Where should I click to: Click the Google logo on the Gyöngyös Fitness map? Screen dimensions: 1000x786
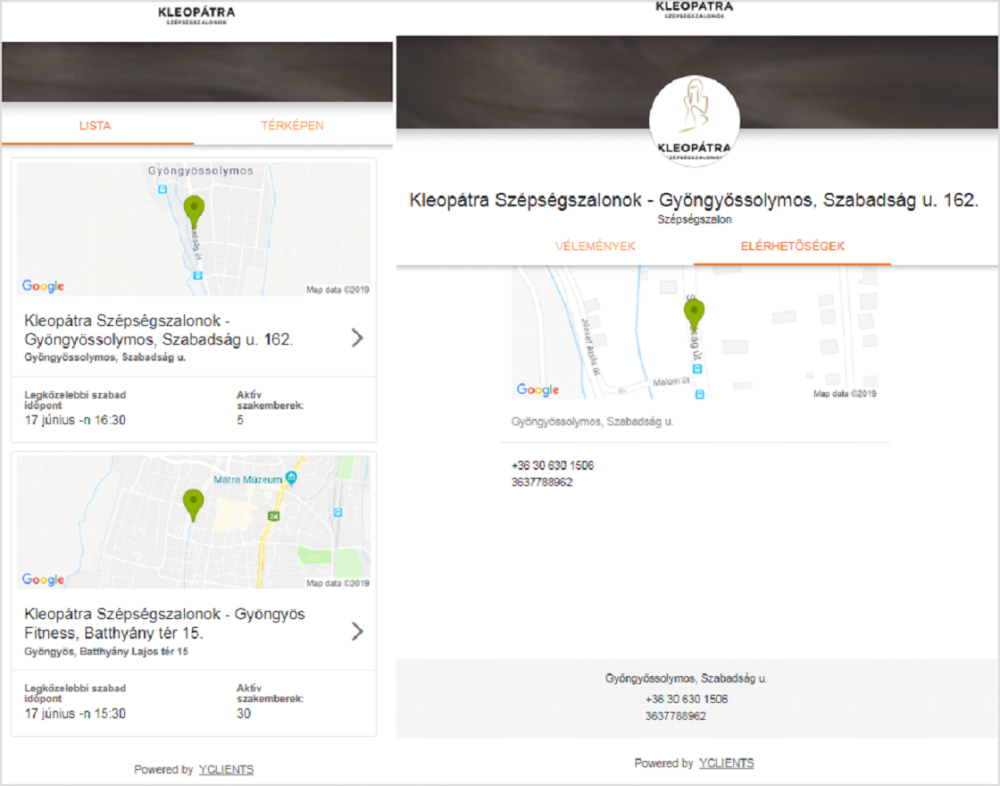[43, 579]
